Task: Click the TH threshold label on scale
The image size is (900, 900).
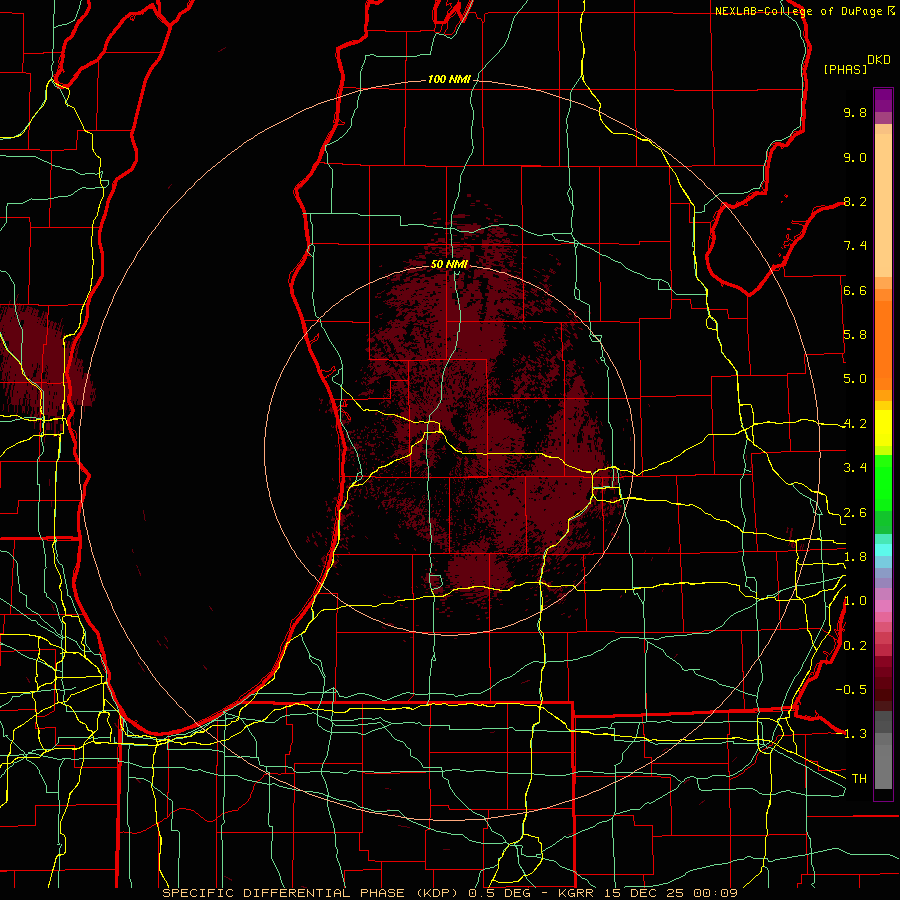Action: point(859,778)
